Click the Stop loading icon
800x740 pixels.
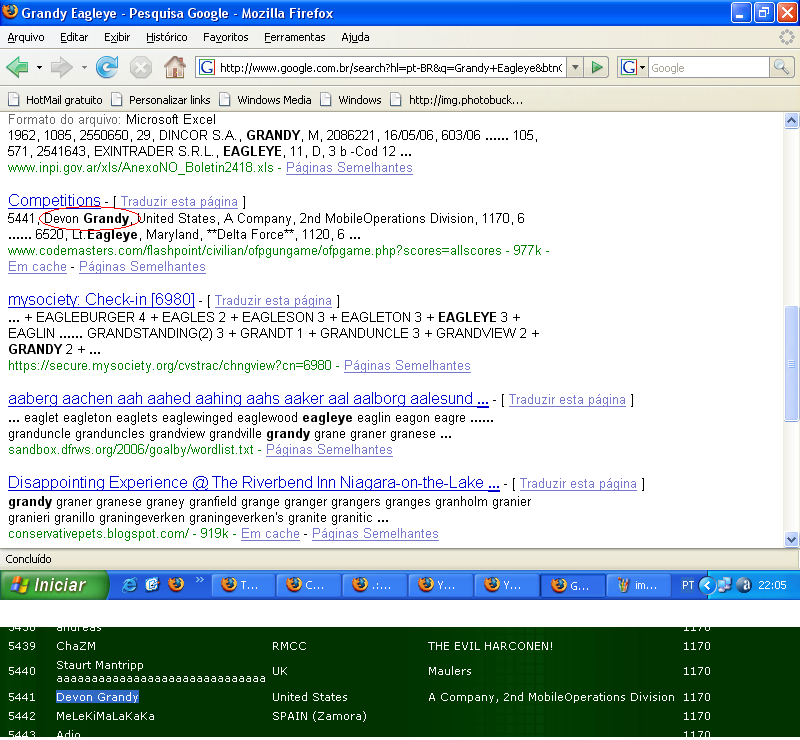(x=140, y=67)
